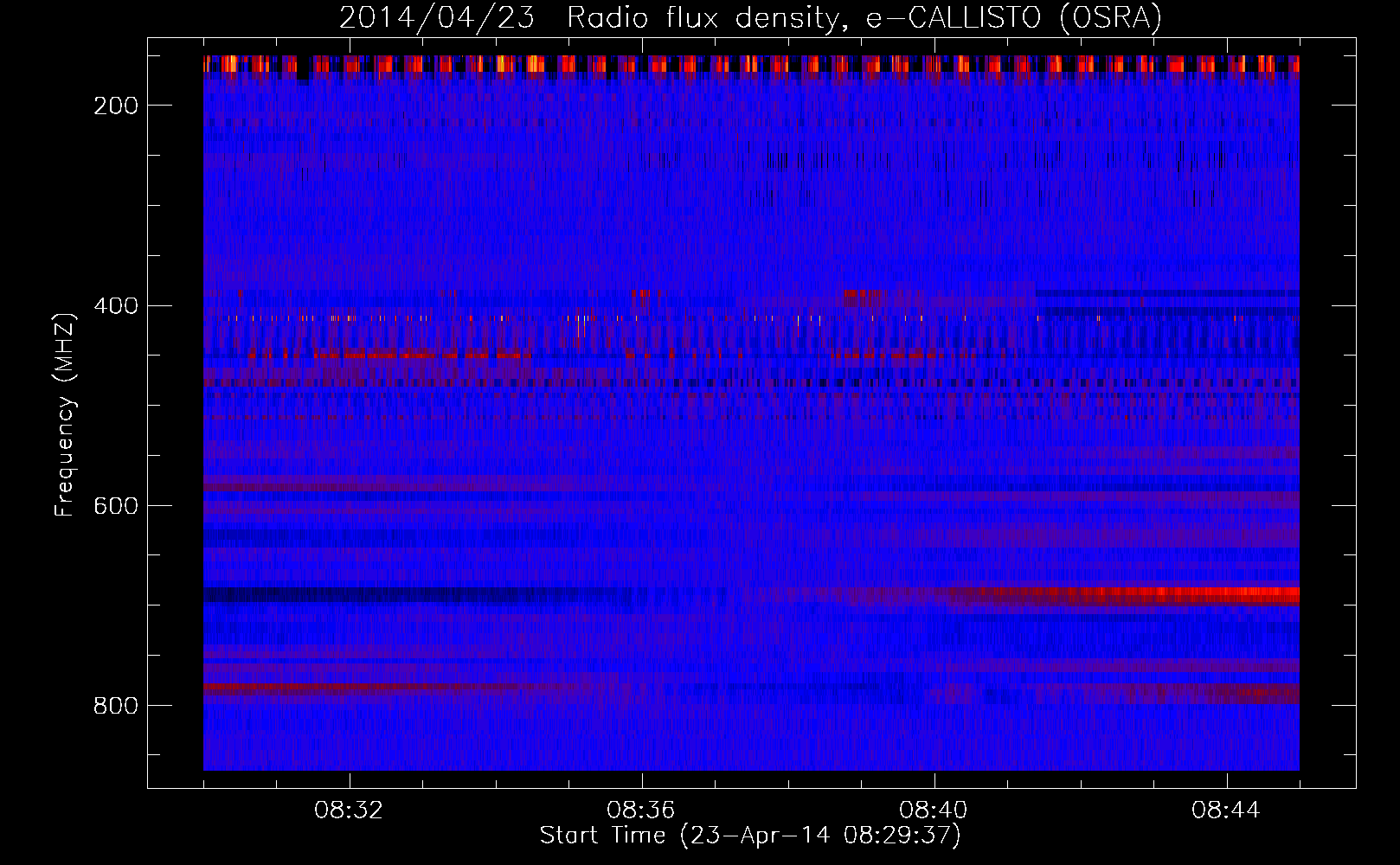Select the 800 frequency tick label
Screen dimensions: 1400x865
point(116,706)
